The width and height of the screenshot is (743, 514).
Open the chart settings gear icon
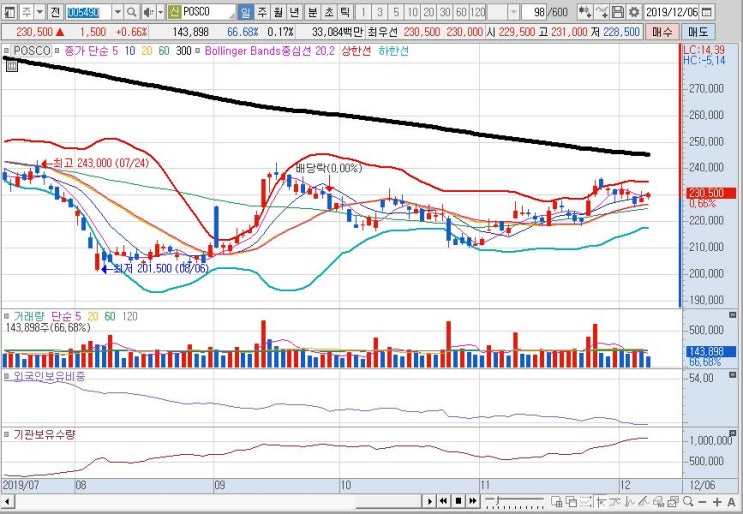[x=634, y=12]
